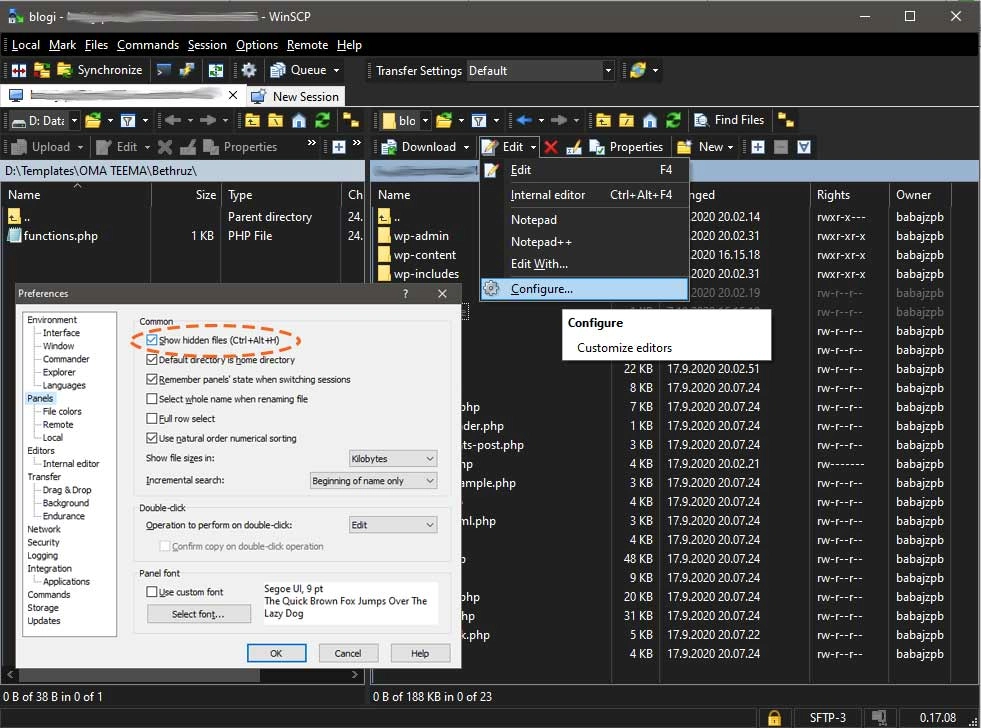Select Notepad++ from the Edit menu
This screenshot has height=728, width=981.
[541, 242]
